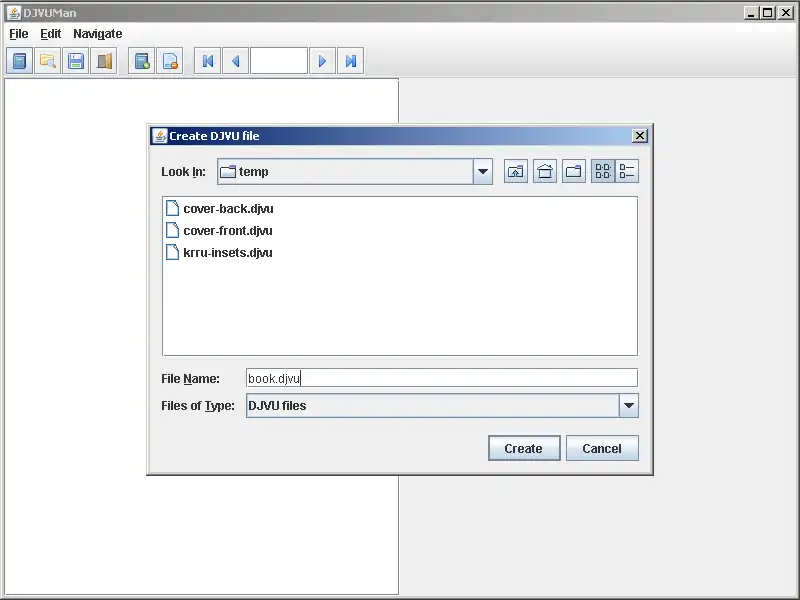Jump to last page button
The height and width of the screenshot is (600, 800).
point(351,61)
